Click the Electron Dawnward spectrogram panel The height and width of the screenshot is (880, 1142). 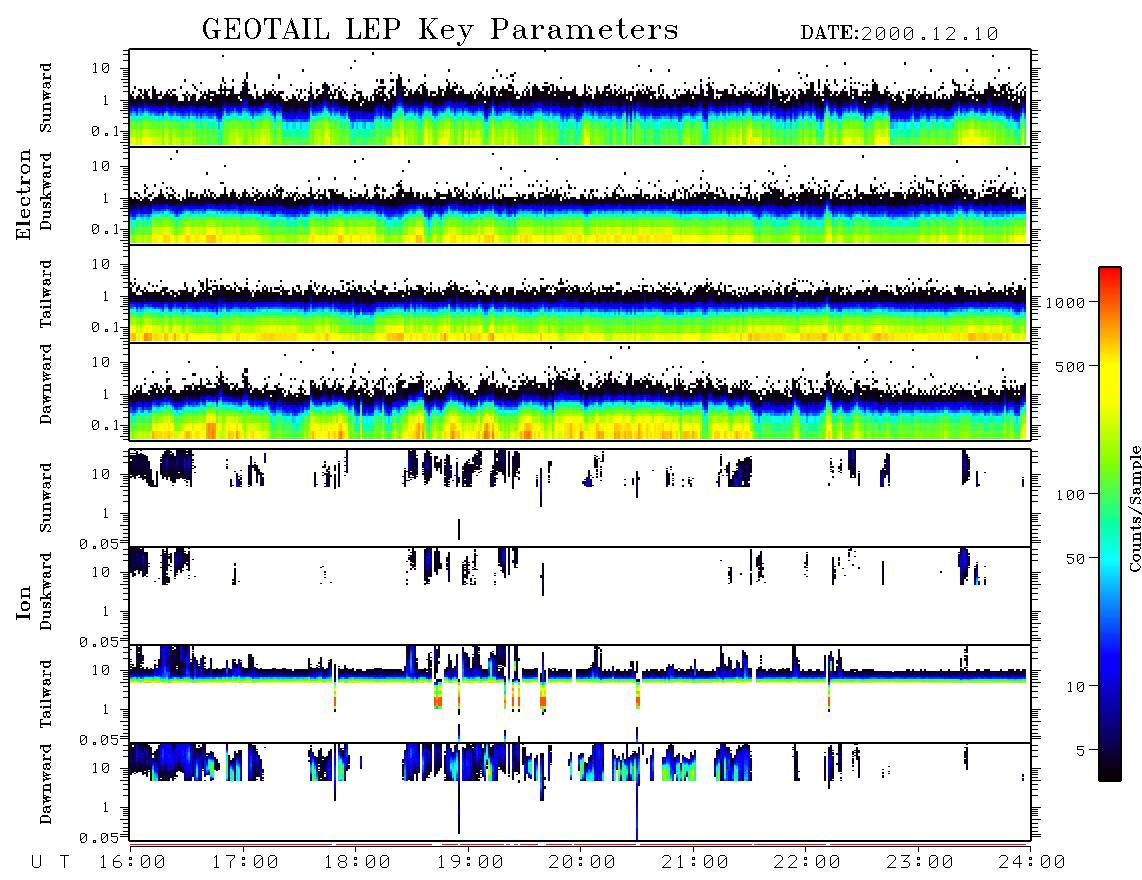coord(580,391)
